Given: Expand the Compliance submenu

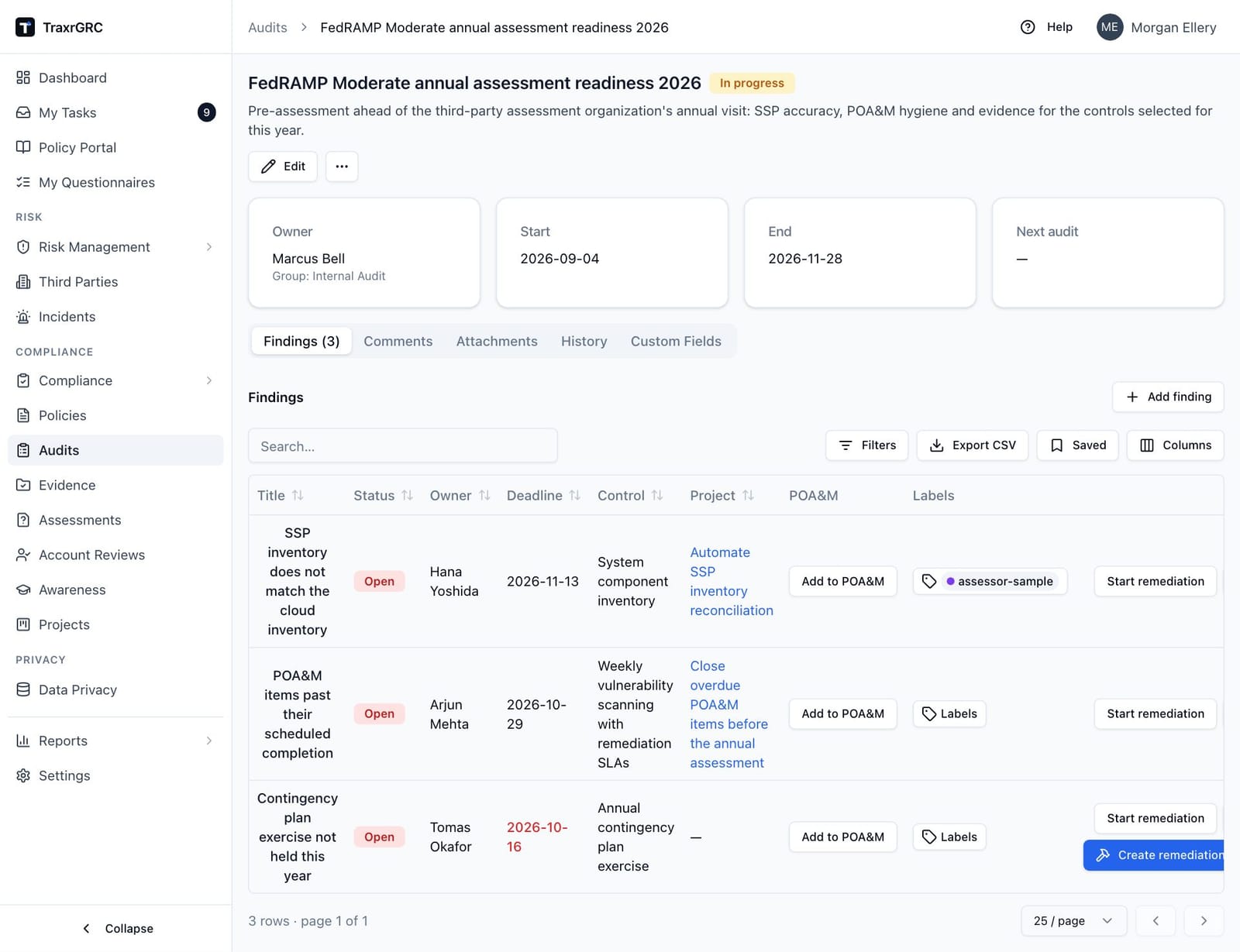Looking at the screenshot, I should [115, 380].
